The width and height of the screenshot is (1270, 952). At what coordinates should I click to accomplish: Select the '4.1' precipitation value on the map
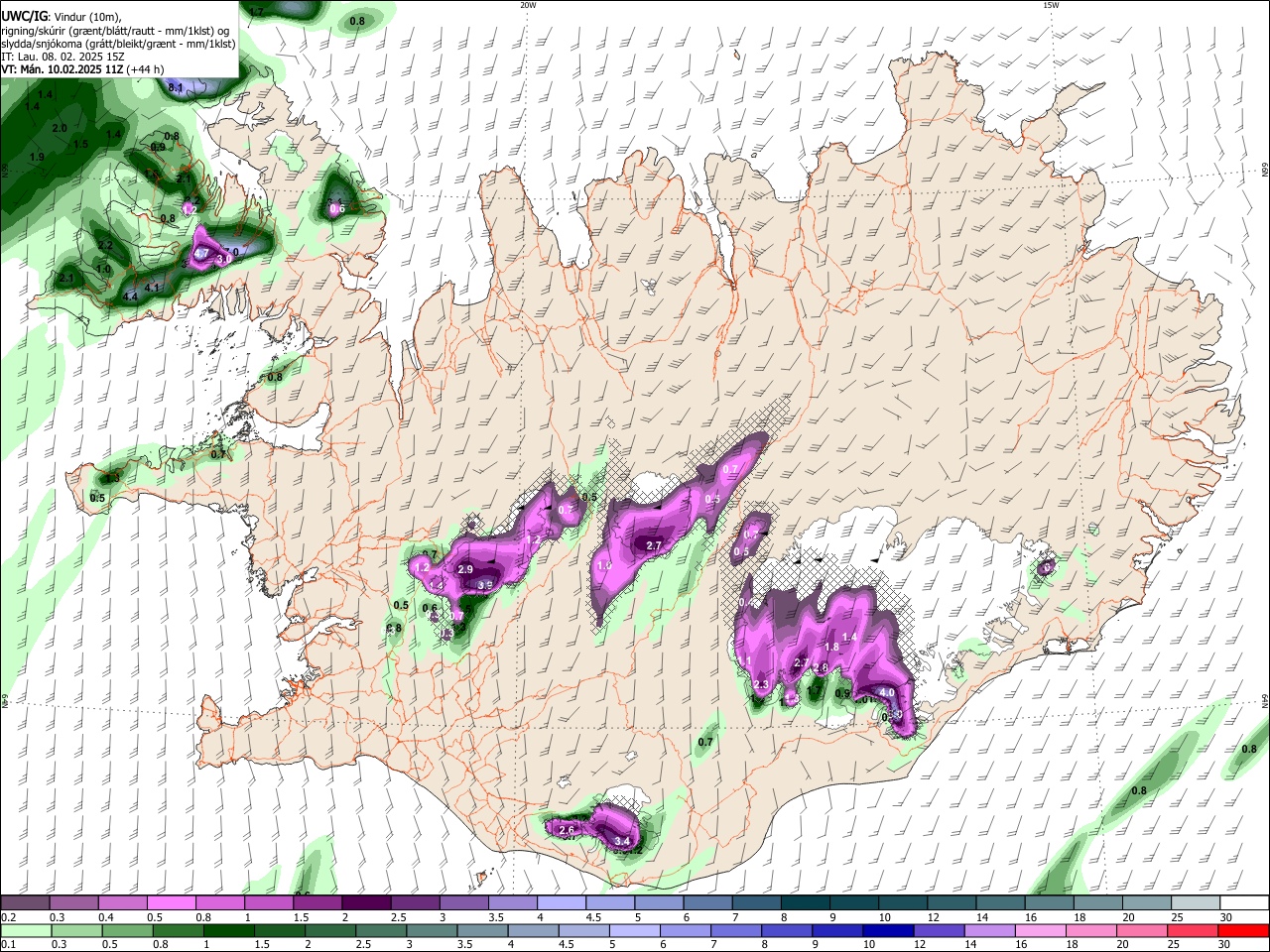152,288
